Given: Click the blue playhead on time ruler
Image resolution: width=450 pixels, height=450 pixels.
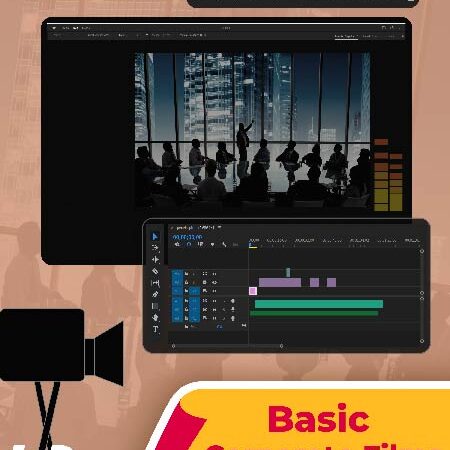Looking at the screenshot, I should (250, 245).
